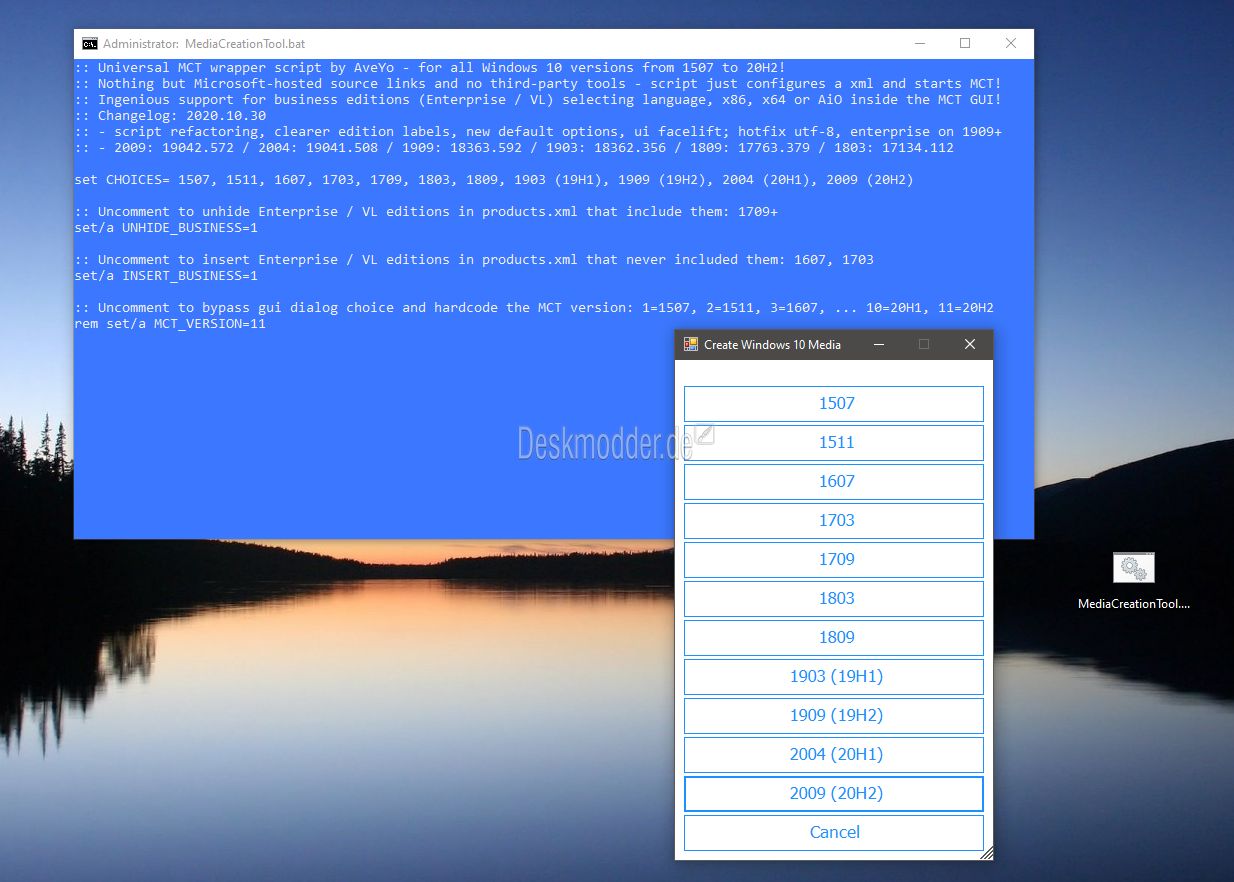Viewport: 1234px width, 882px height.
Task: Pick the 1607 version button
Action: coord(834,482)
